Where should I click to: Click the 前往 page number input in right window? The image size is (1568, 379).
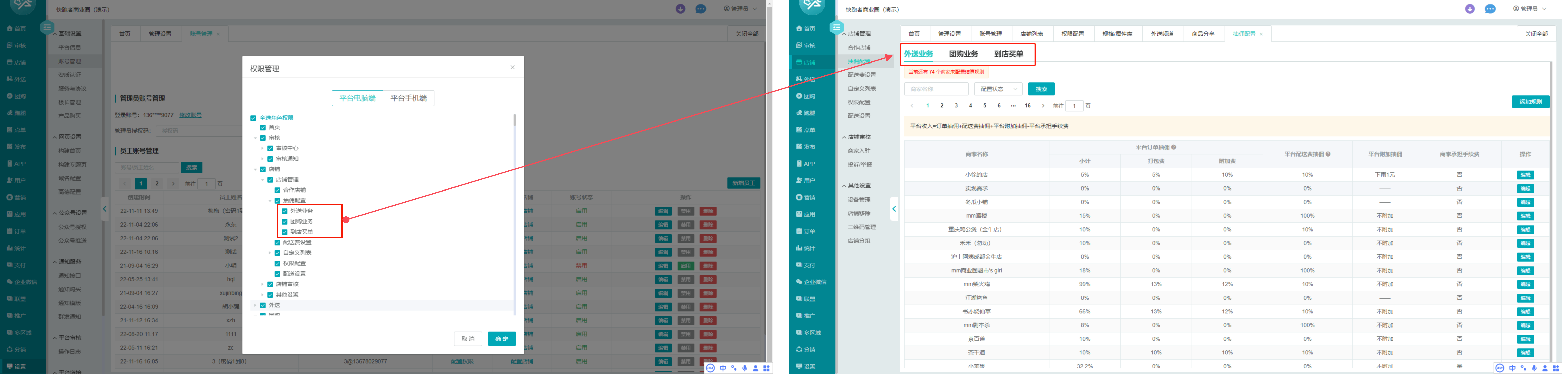click(x=1074, y=106)
